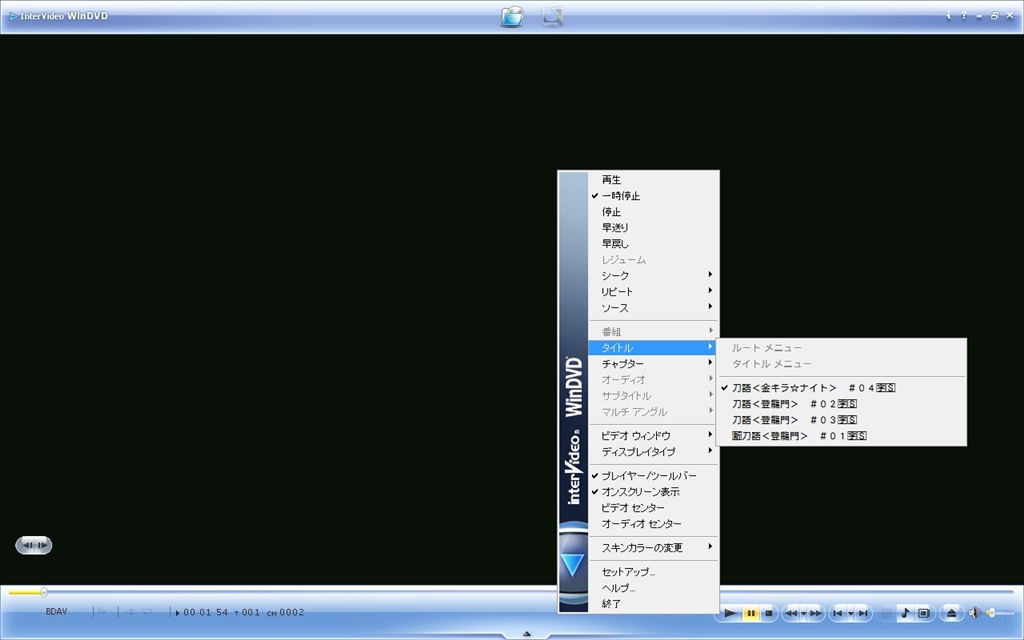Click the playback progress seek slider handle
The image size is (1024, 640).
click(44, 592)
